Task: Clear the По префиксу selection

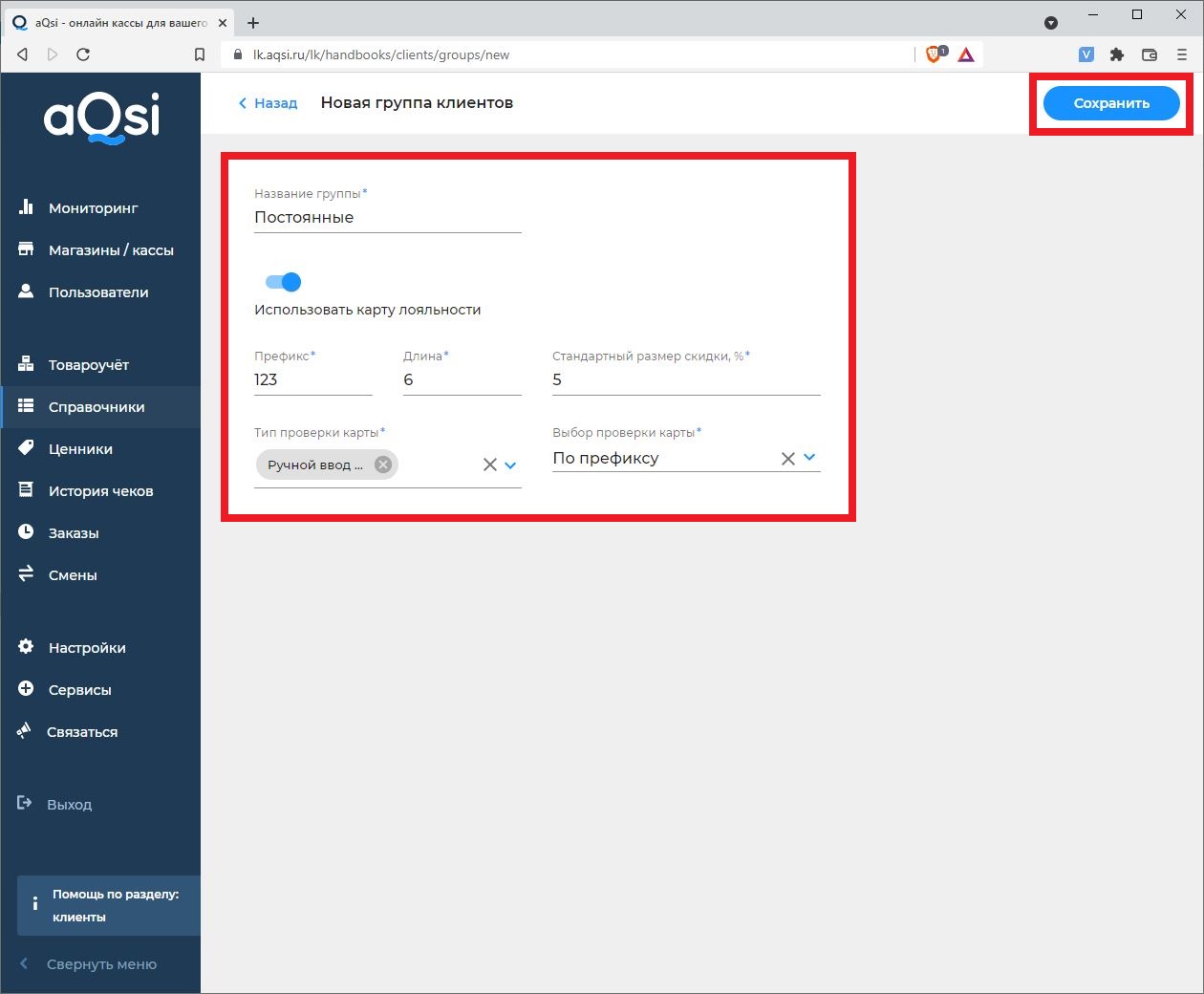Action: [787, 459]
